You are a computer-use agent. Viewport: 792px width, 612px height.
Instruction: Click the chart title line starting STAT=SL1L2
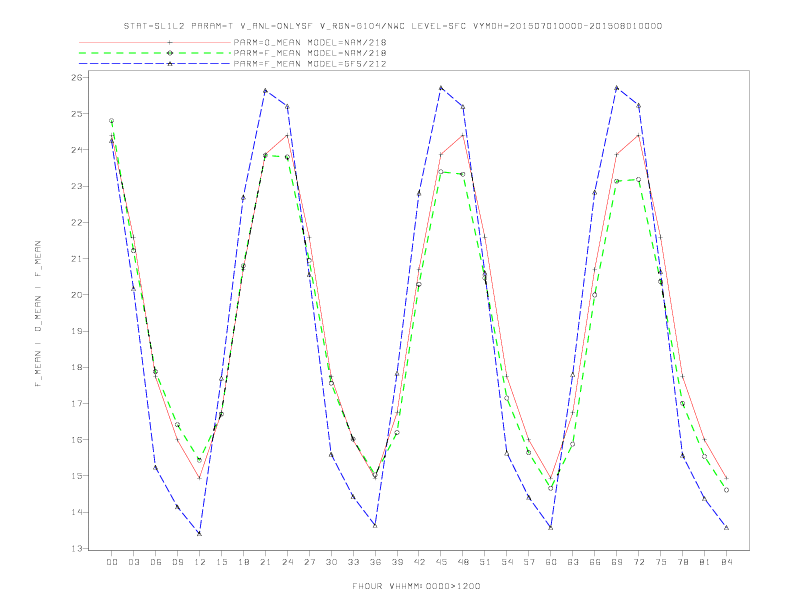tap(392, 26)
